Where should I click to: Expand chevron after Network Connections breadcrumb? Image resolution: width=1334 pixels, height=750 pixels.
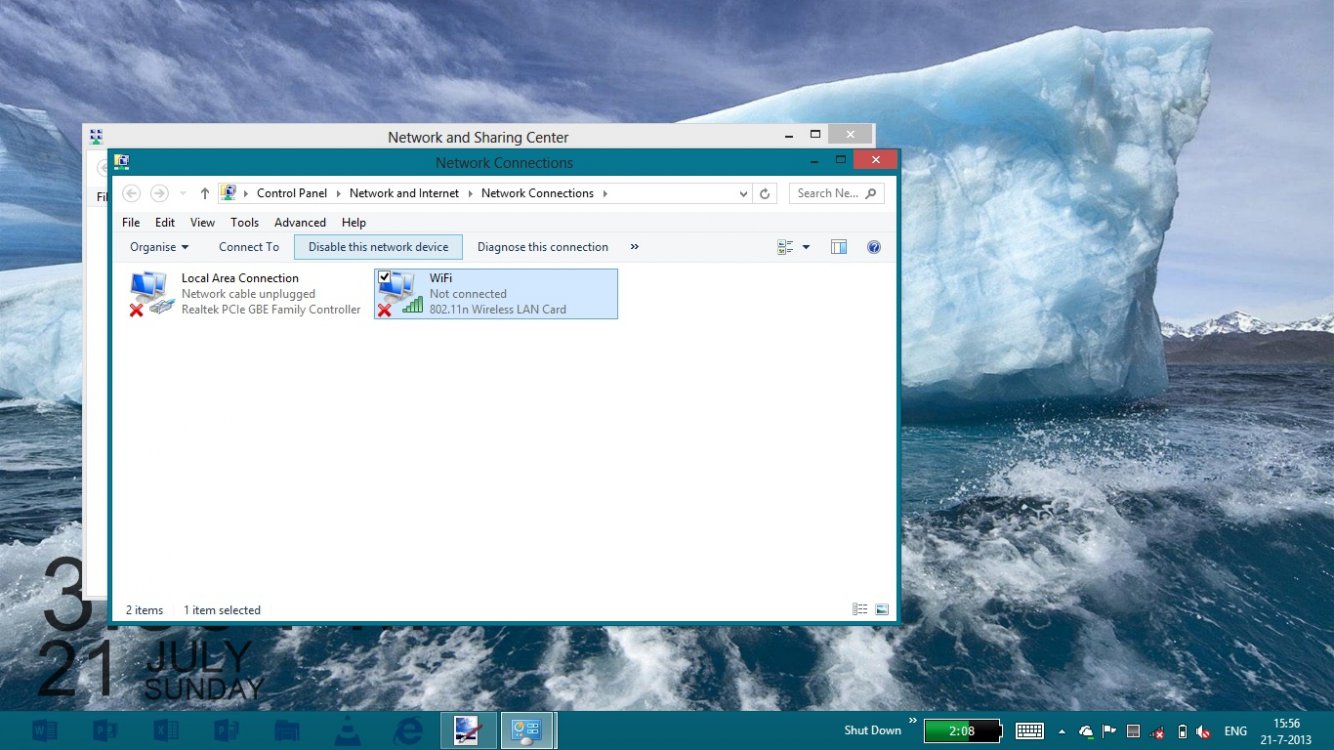point(605,194)
